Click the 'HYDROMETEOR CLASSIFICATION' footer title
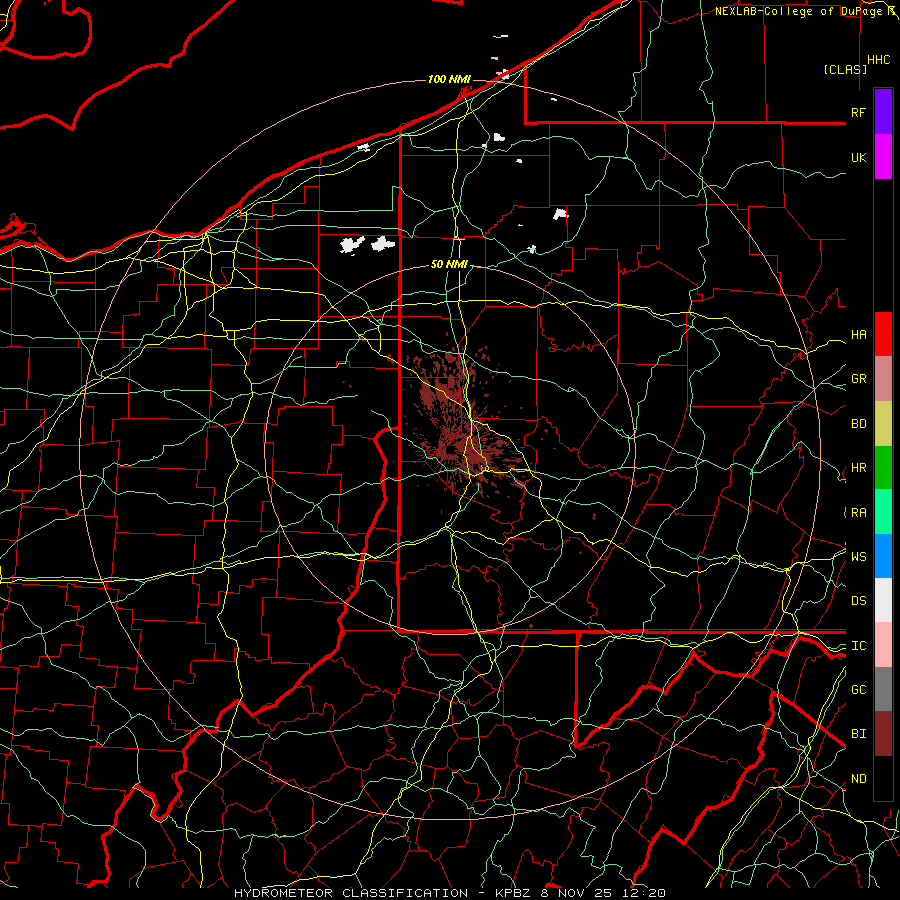This screenshot has width=900, height=900. (351, 893)
